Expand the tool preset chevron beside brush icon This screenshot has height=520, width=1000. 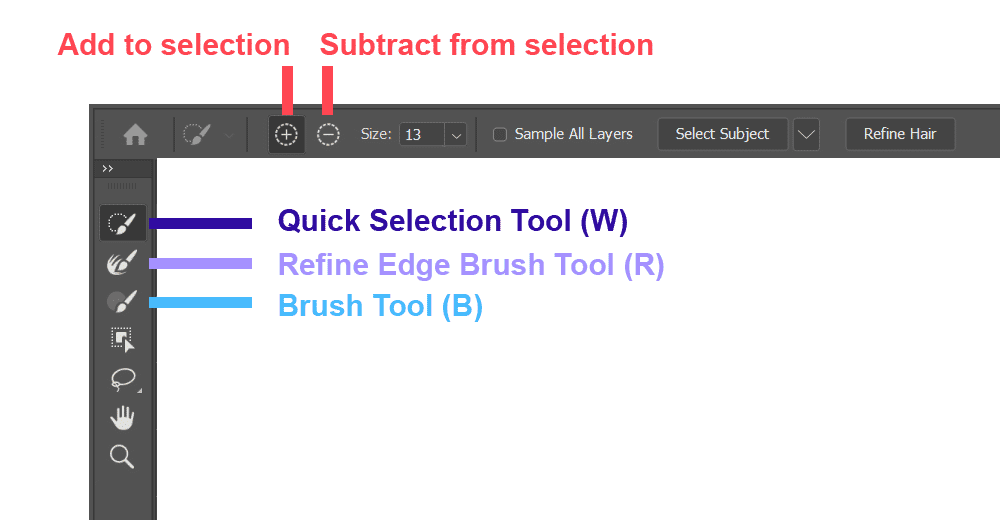click(230, 135)
